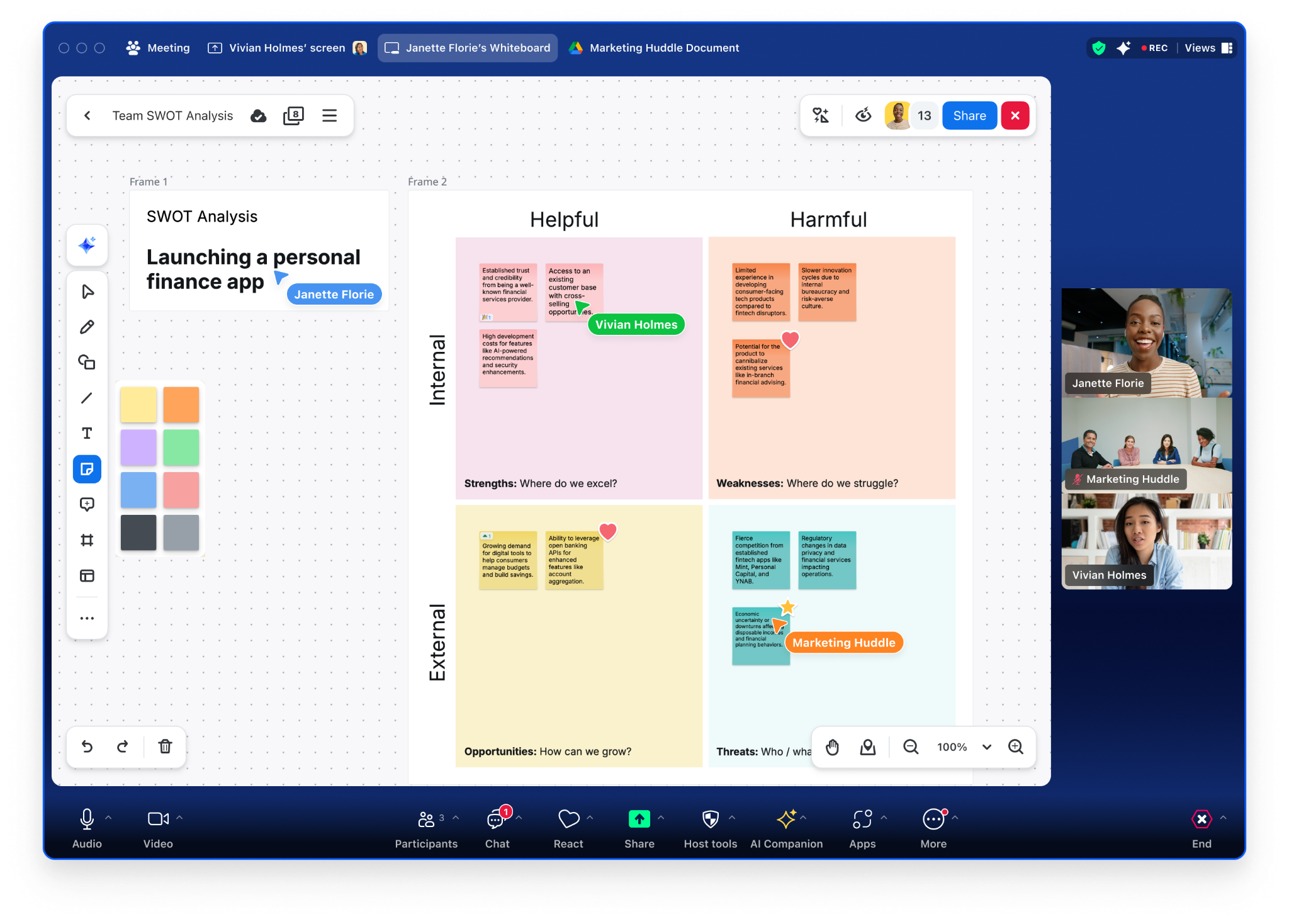Switch to Vivian Holmes' screen tab
The height and width of the screenshot is (924, 1289).
(286, 48)
